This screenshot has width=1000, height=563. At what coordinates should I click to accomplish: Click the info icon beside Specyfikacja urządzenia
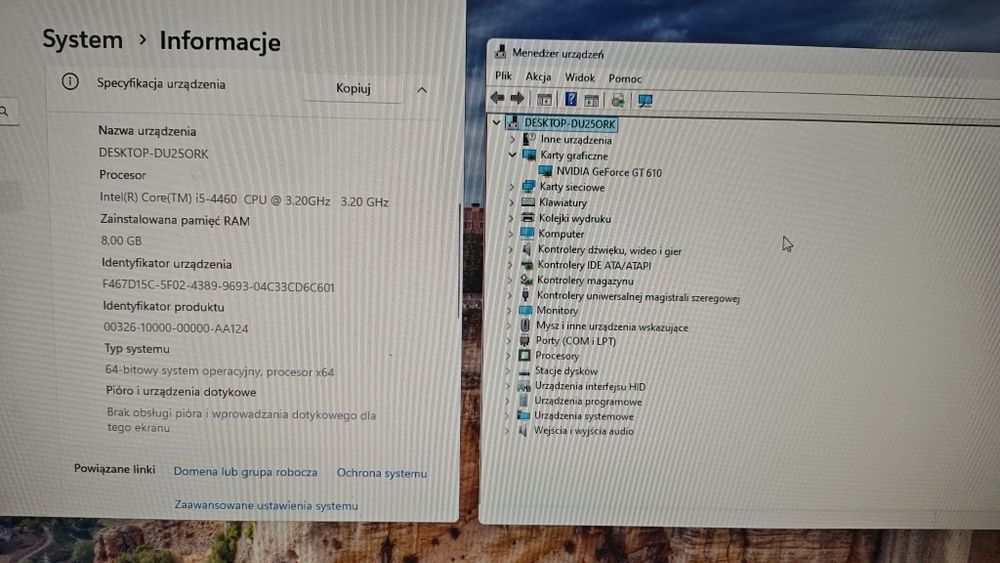pyautogui.click(x=70, y=82)
